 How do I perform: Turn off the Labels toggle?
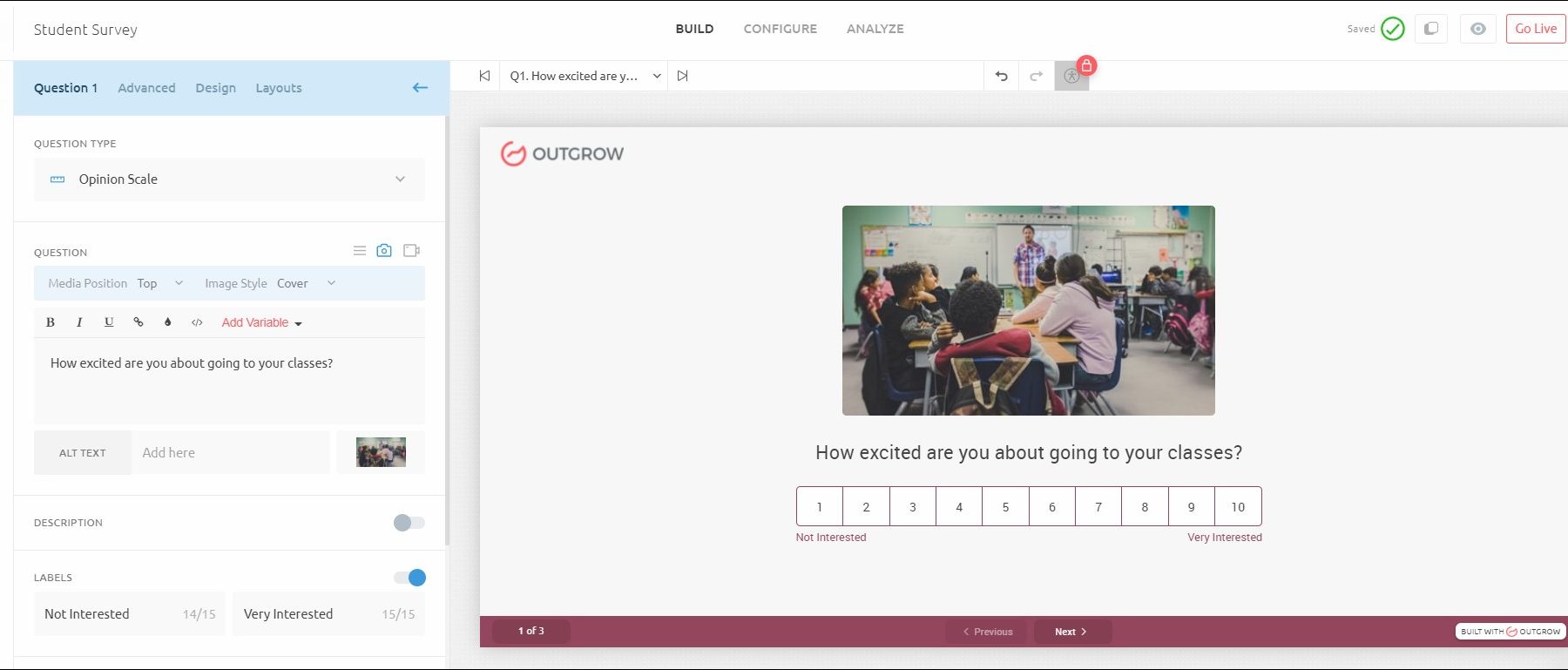409,578
